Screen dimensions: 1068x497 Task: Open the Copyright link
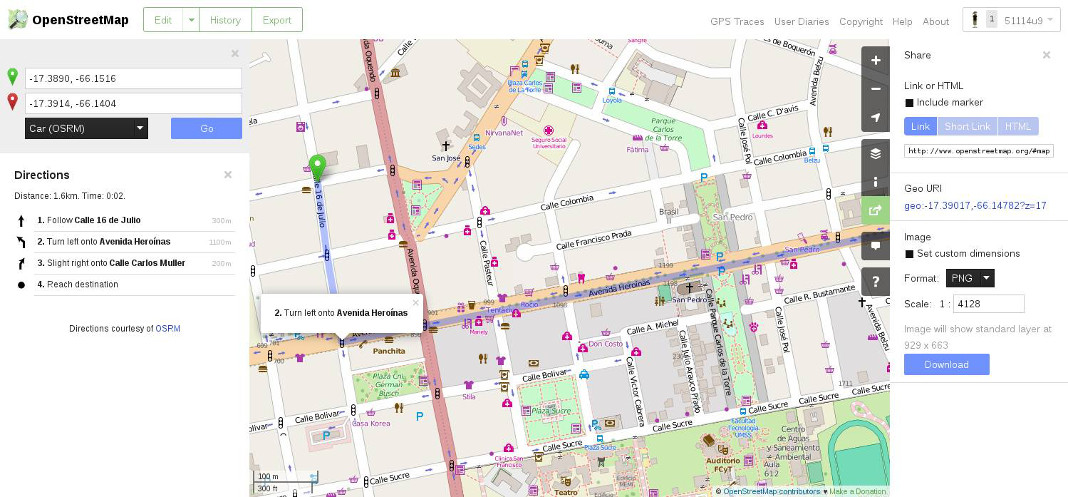(861, 22)
